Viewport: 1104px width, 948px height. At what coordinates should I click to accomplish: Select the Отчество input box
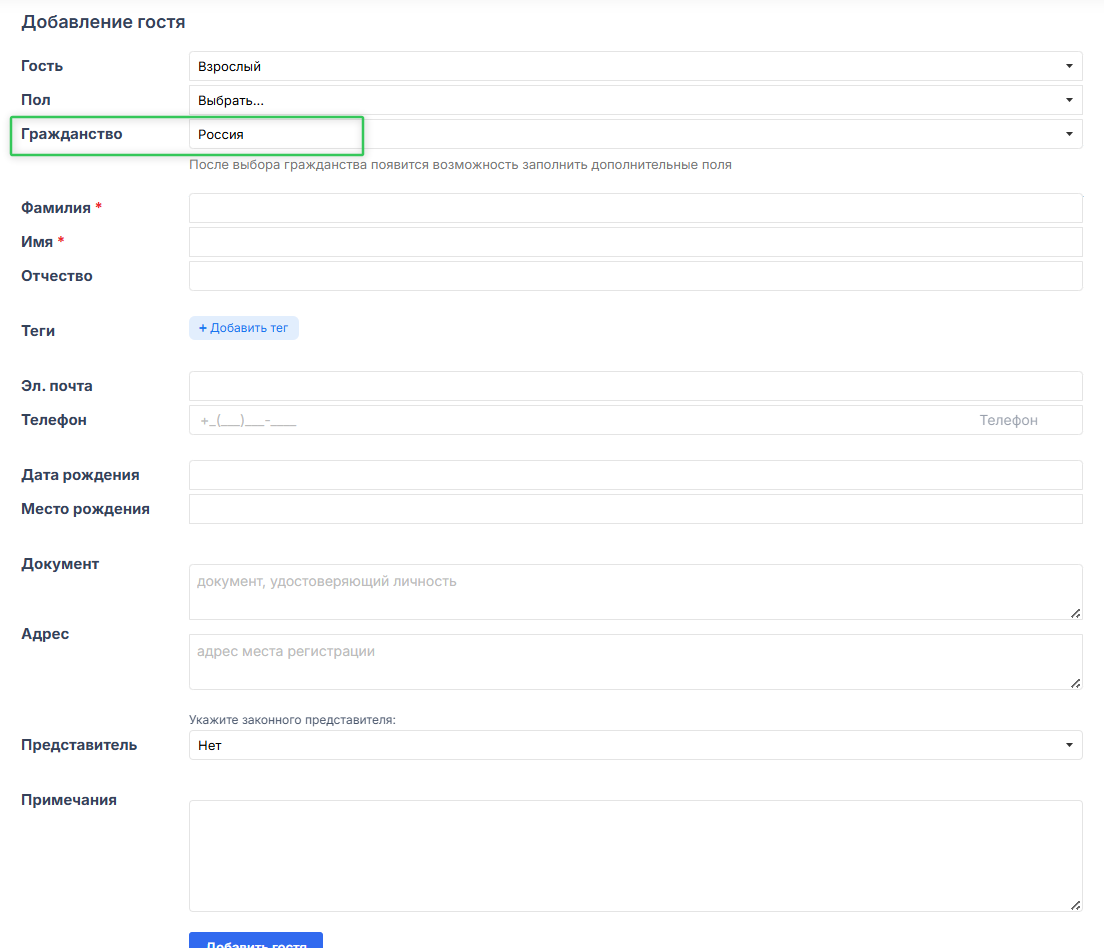coord(635,276)
